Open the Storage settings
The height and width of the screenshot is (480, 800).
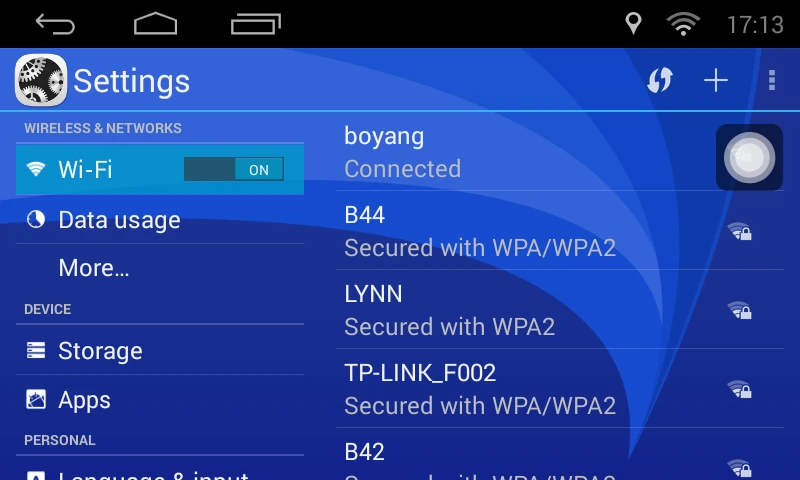160,350
